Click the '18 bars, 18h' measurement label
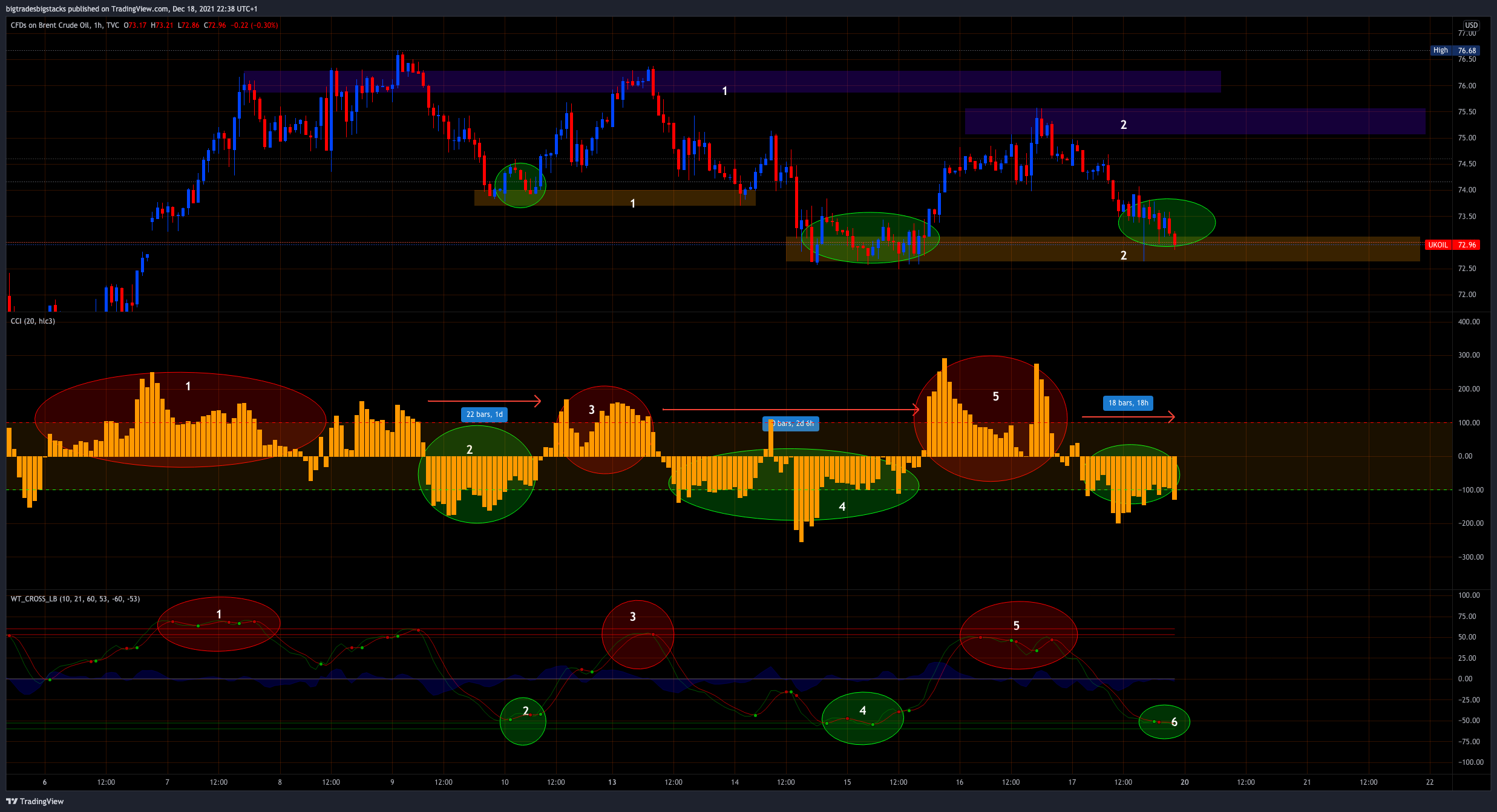1497x812 pixels. 1128,403
